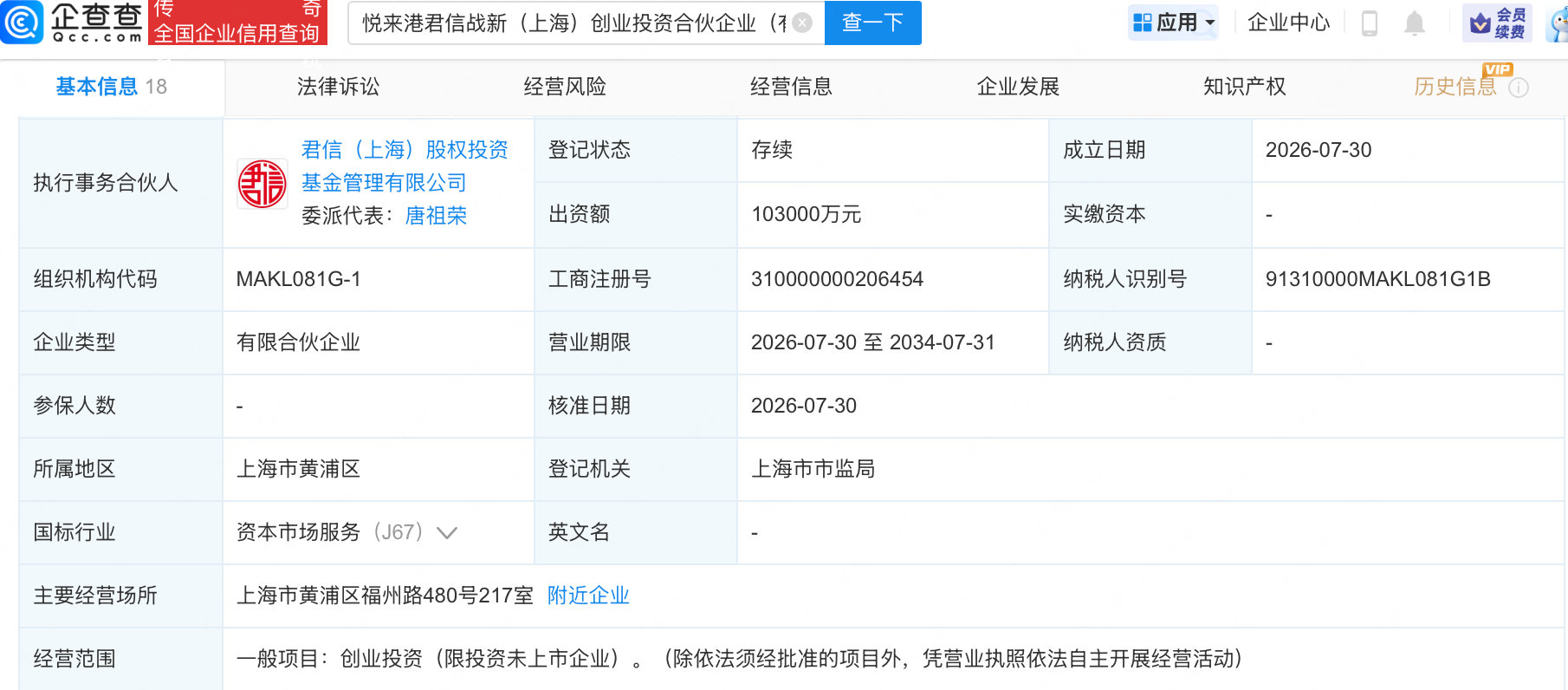Image resolution: width=1568 pixels, height=690 pixels.
Task: Switch to the 企业发展 tab
Action: click(1018, 87)
